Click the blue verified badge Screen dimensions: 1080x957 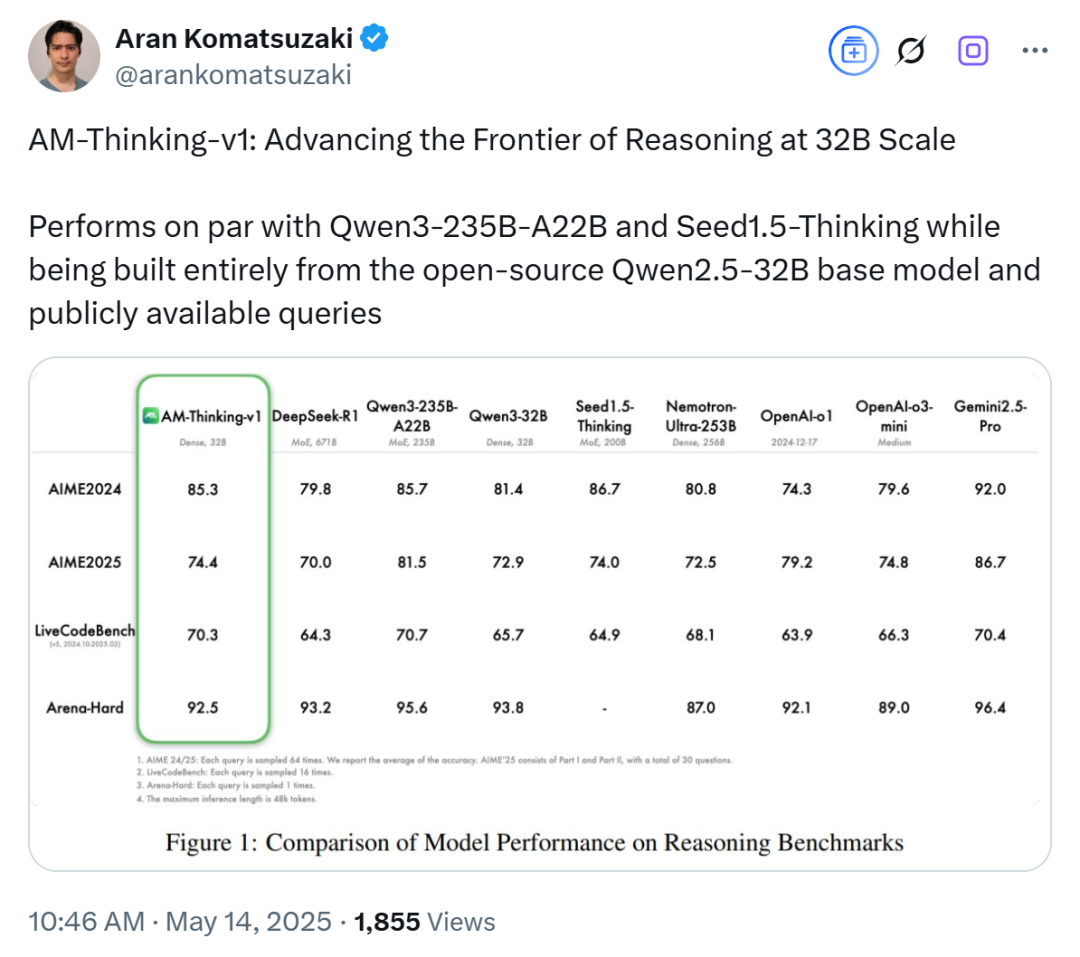click(x=375, y=38)
